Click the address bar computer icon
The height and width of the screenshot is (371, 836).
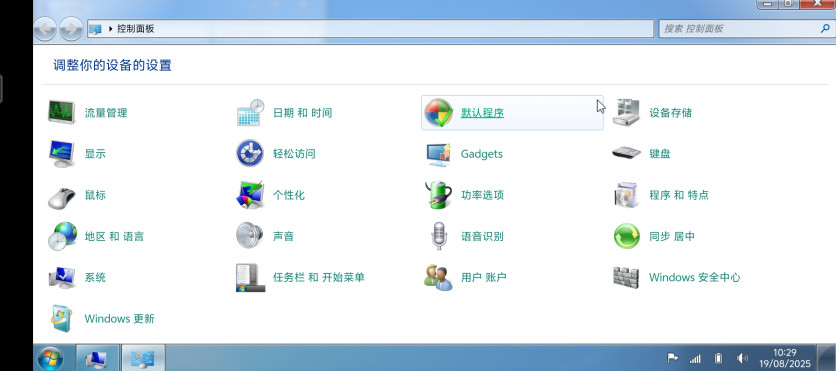coord(95,29)
